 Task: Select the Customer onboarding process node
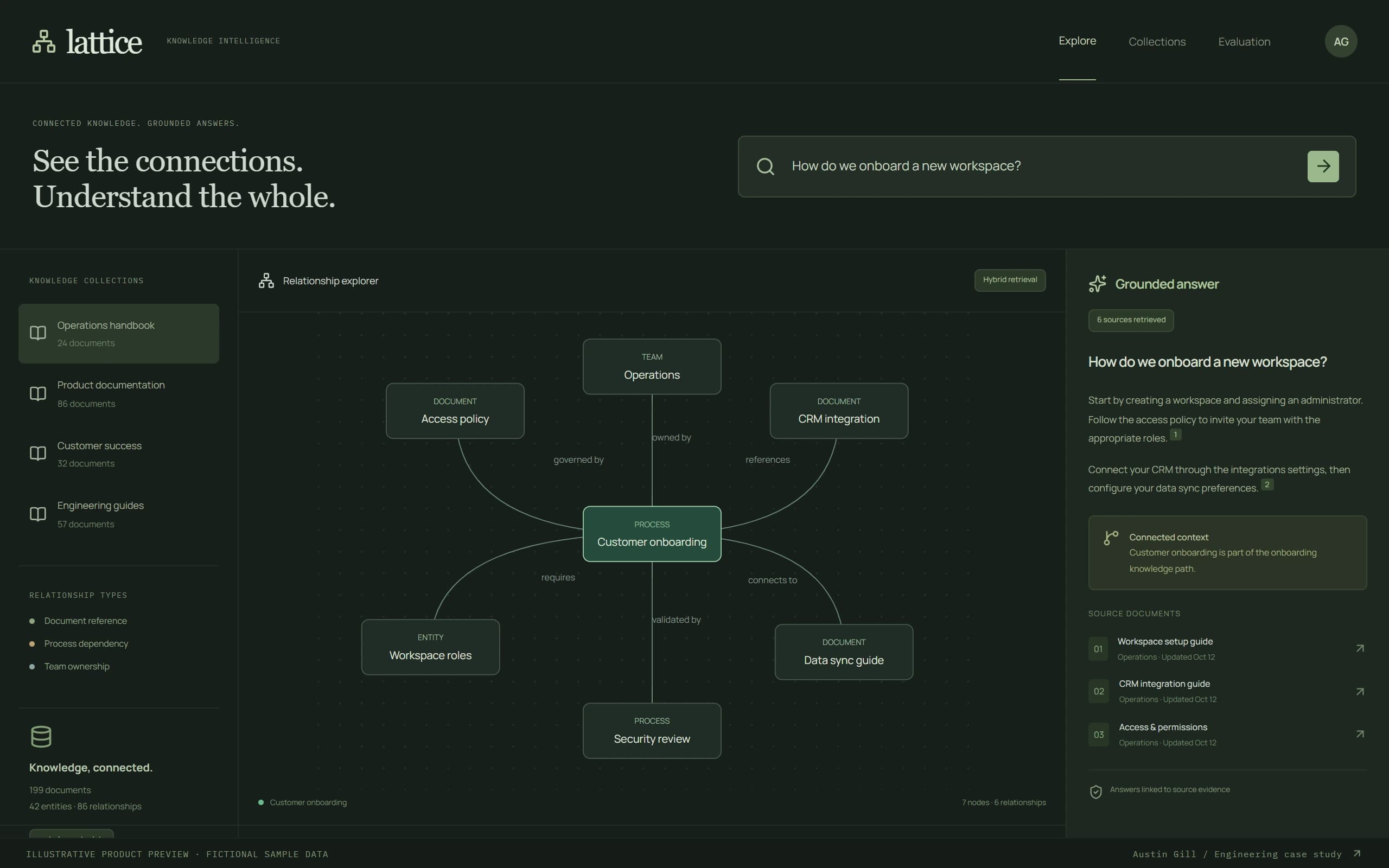pos(652,534)
